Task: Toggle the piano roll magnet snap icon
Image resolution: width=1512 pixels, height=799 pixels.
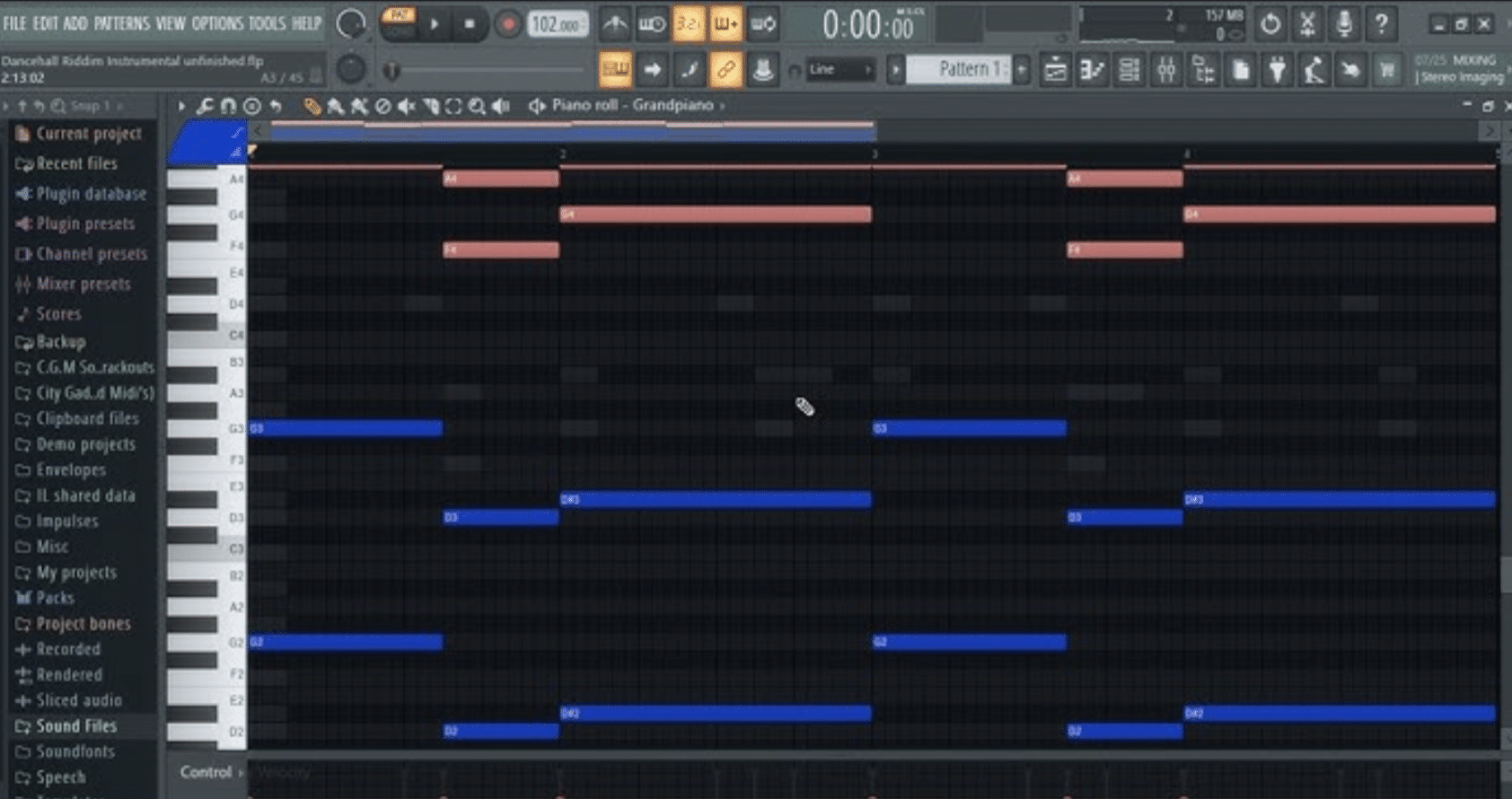Action: (x=228, y=107)
